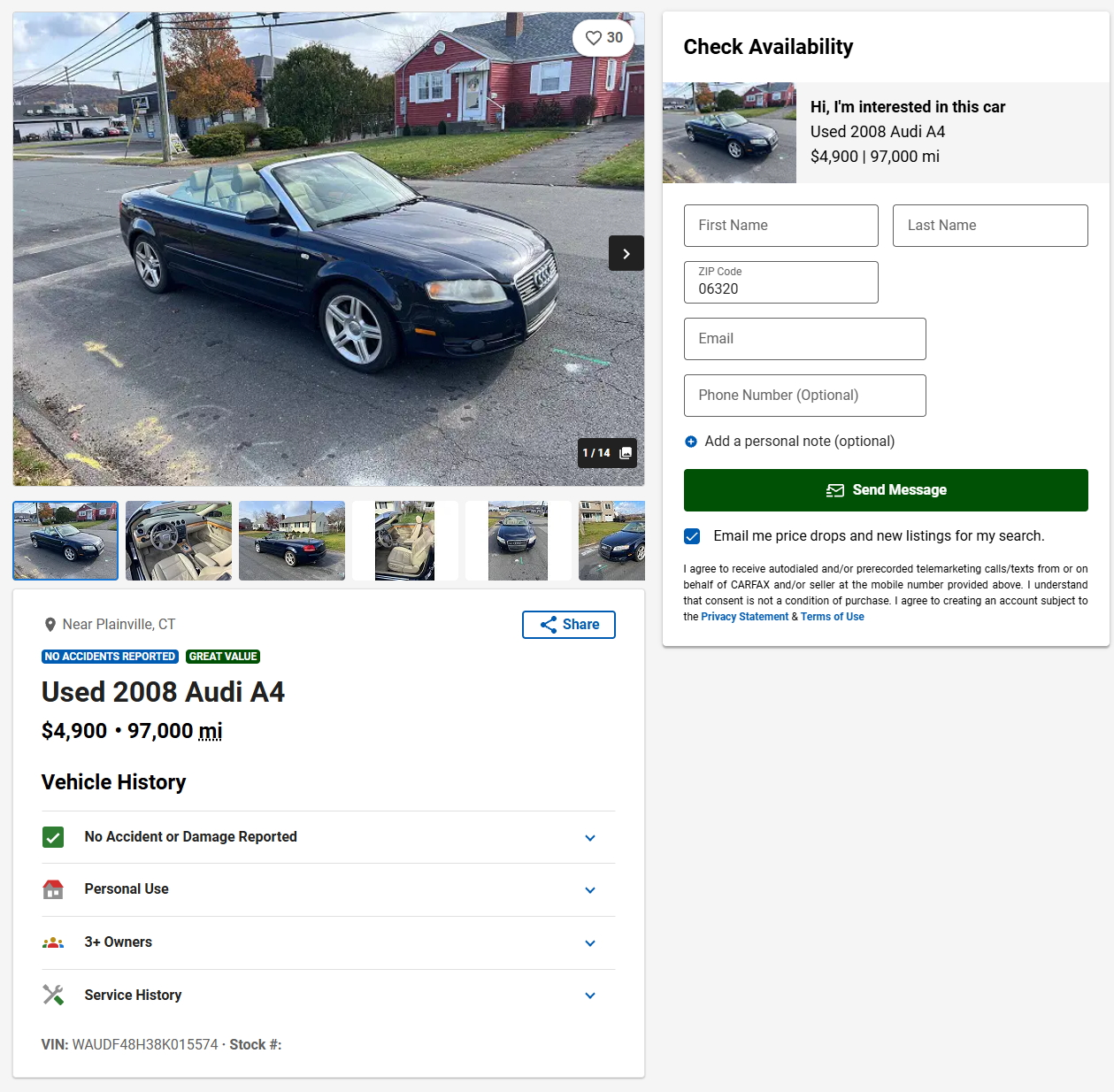Image resolution: width=1114 pixels, height=1092 pixels.
Task: Click the VIN number WAUDF48H38K015574
Action: (145, 1045)
